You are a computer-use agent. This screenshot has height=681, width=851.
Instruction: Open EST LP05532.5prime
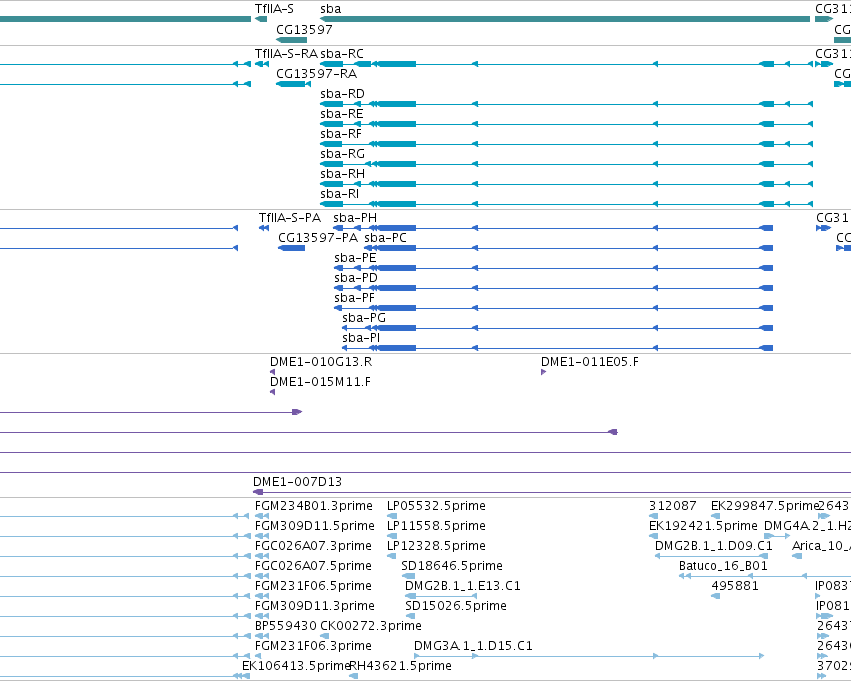coord(436,506)
